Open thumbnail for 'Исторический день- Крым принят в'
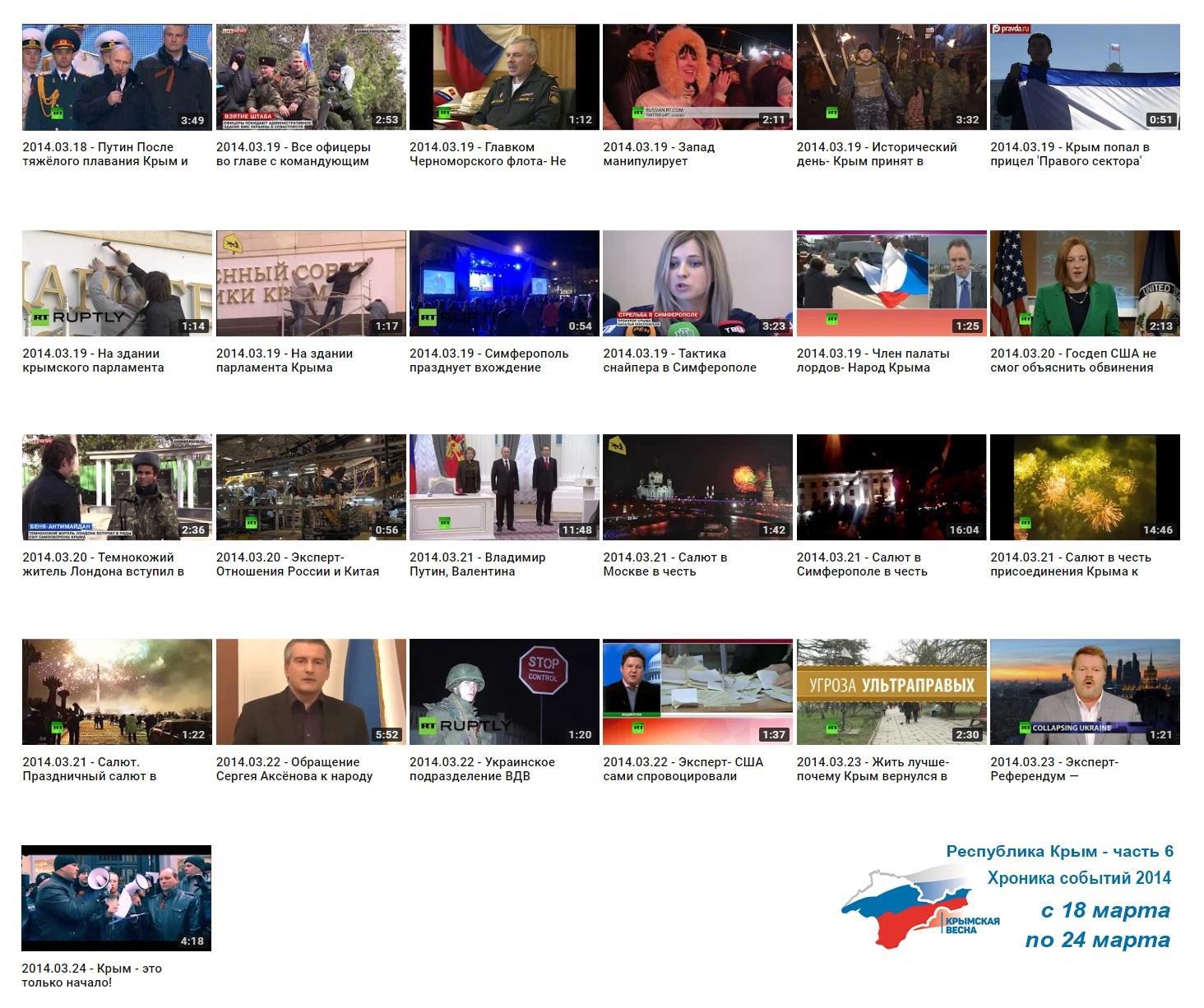This screenshot has width=1204, height=1008. pyautogui.click(x=891, y=77)
